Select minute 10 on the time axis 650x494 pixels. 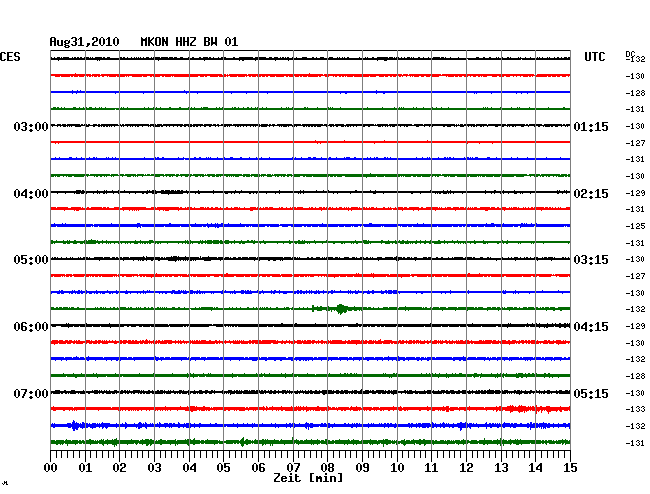click(397, 467)
